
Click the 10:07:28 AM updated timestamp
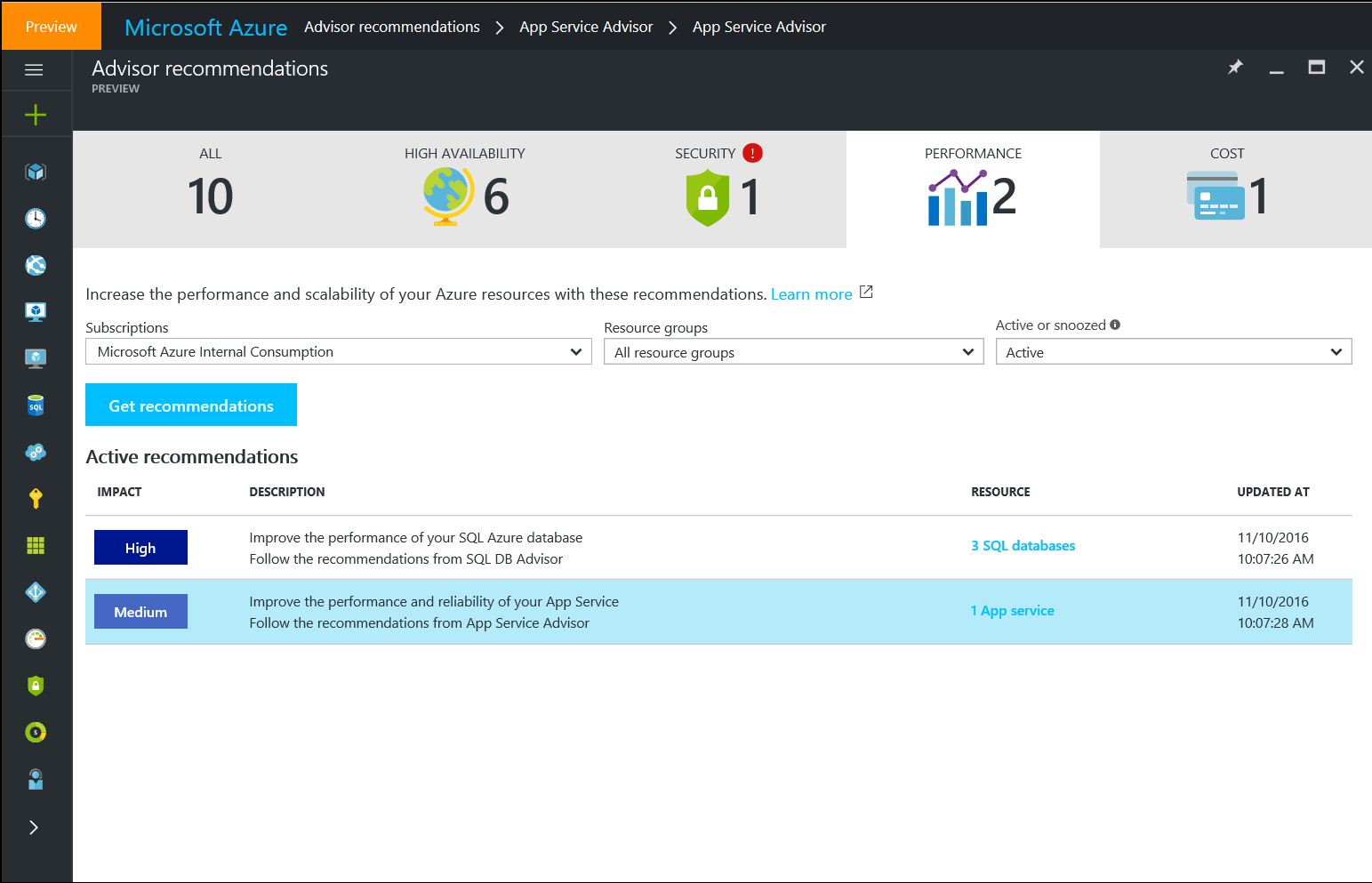point(1276,622)
